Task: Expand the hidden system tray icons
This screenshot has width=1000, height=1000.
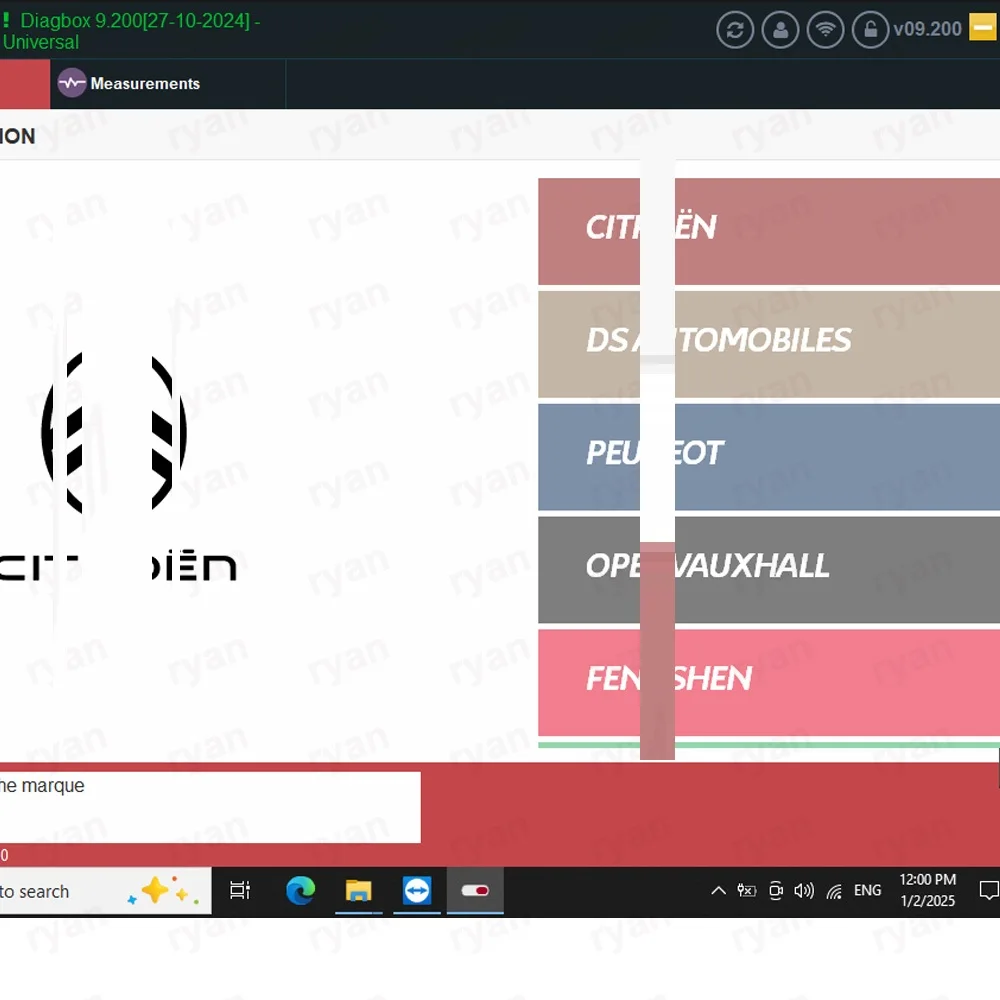Action: pos(718,891)
